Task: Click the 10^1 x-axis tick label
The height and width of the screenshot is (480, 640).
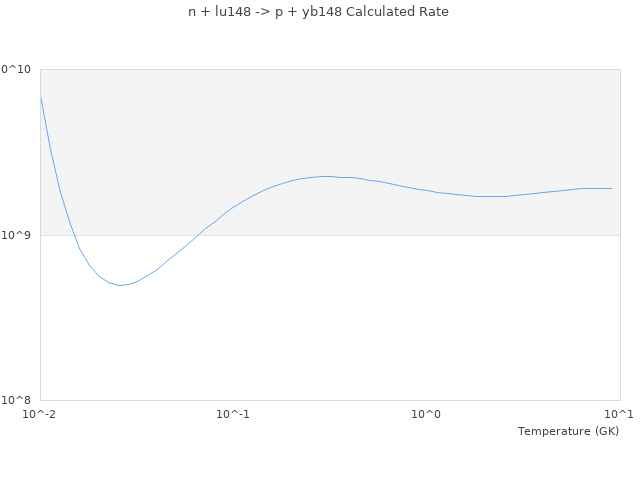Action: click(x=620, y=414)
